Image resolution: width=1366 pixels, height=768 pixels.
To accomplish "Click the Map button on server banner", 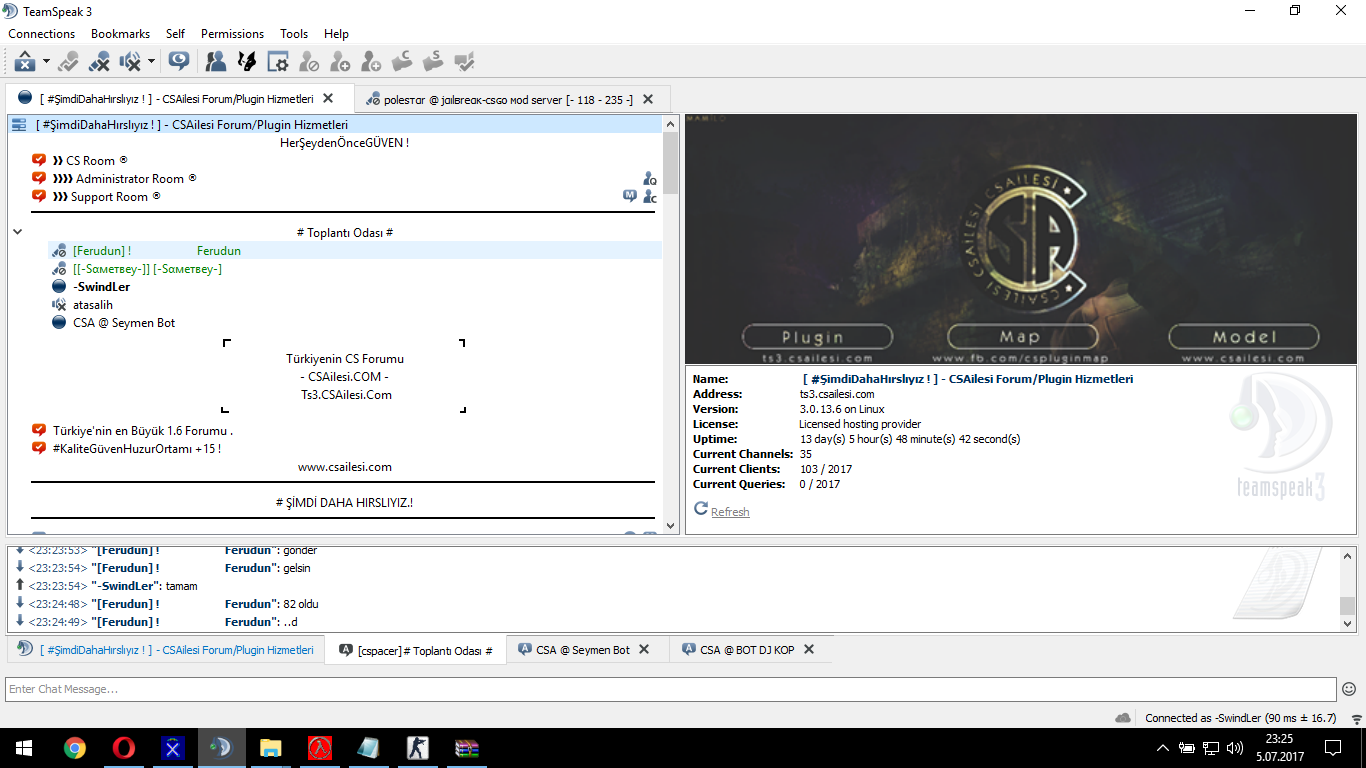I will coord(1021,337).
